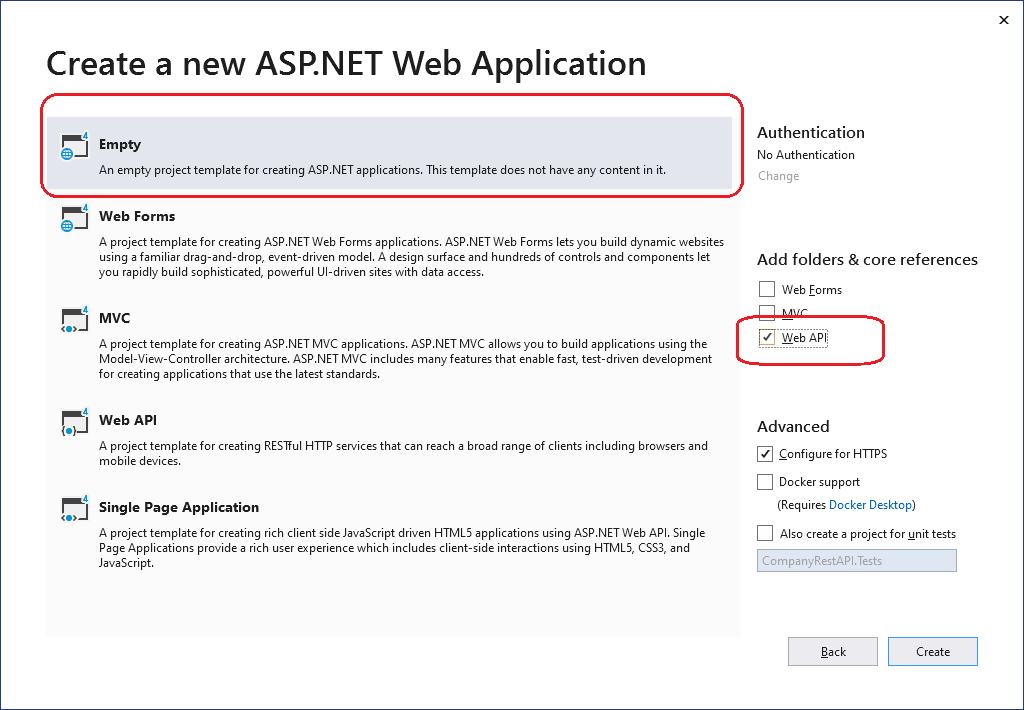The image size is (1025, 710).
Task: Click the Empty template description text
Action: 382,170
